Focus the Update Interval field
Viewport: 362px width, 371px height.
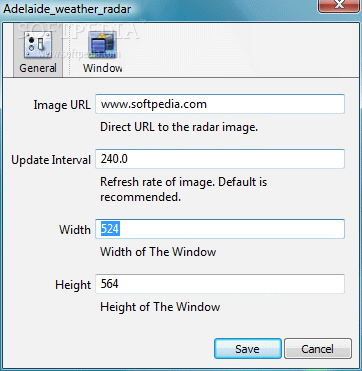pos(220,159)
